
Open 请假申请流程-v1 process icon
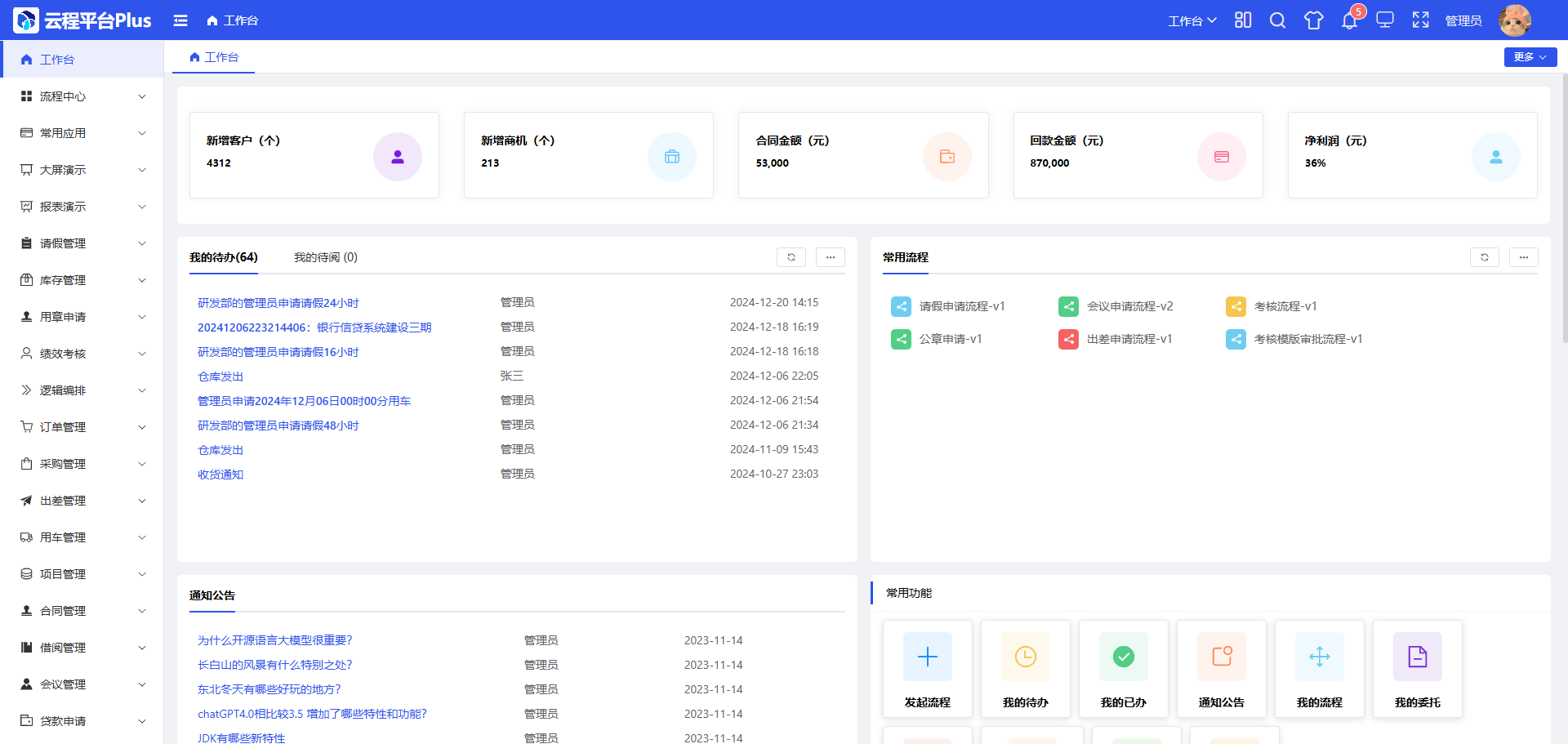click(x=901, y=306)
